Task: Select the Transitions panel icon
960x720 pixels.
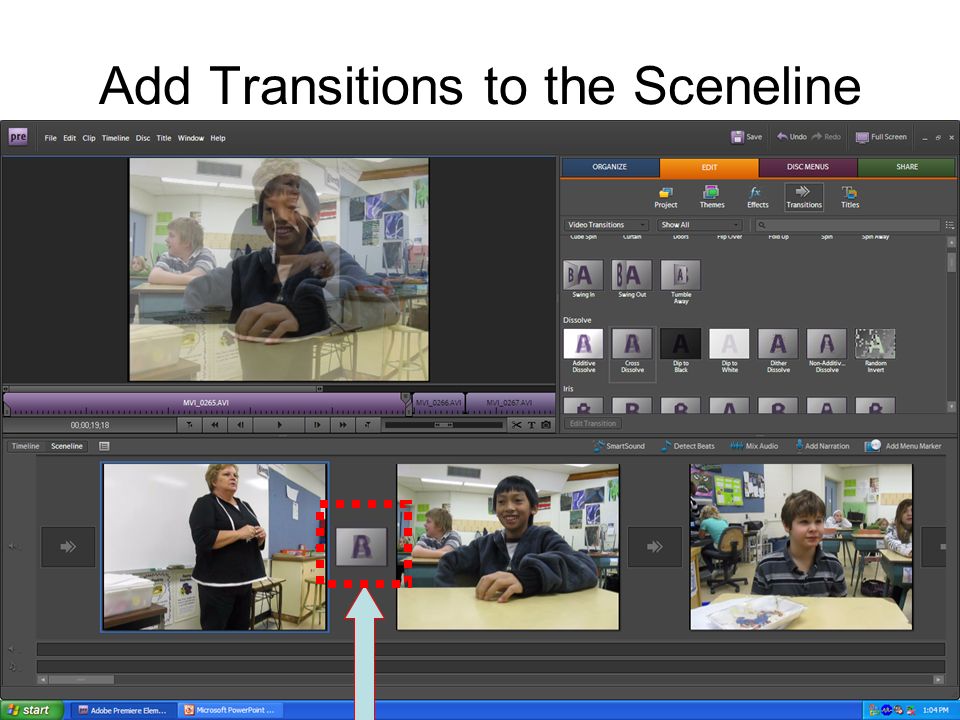Action: pos(804,198)
